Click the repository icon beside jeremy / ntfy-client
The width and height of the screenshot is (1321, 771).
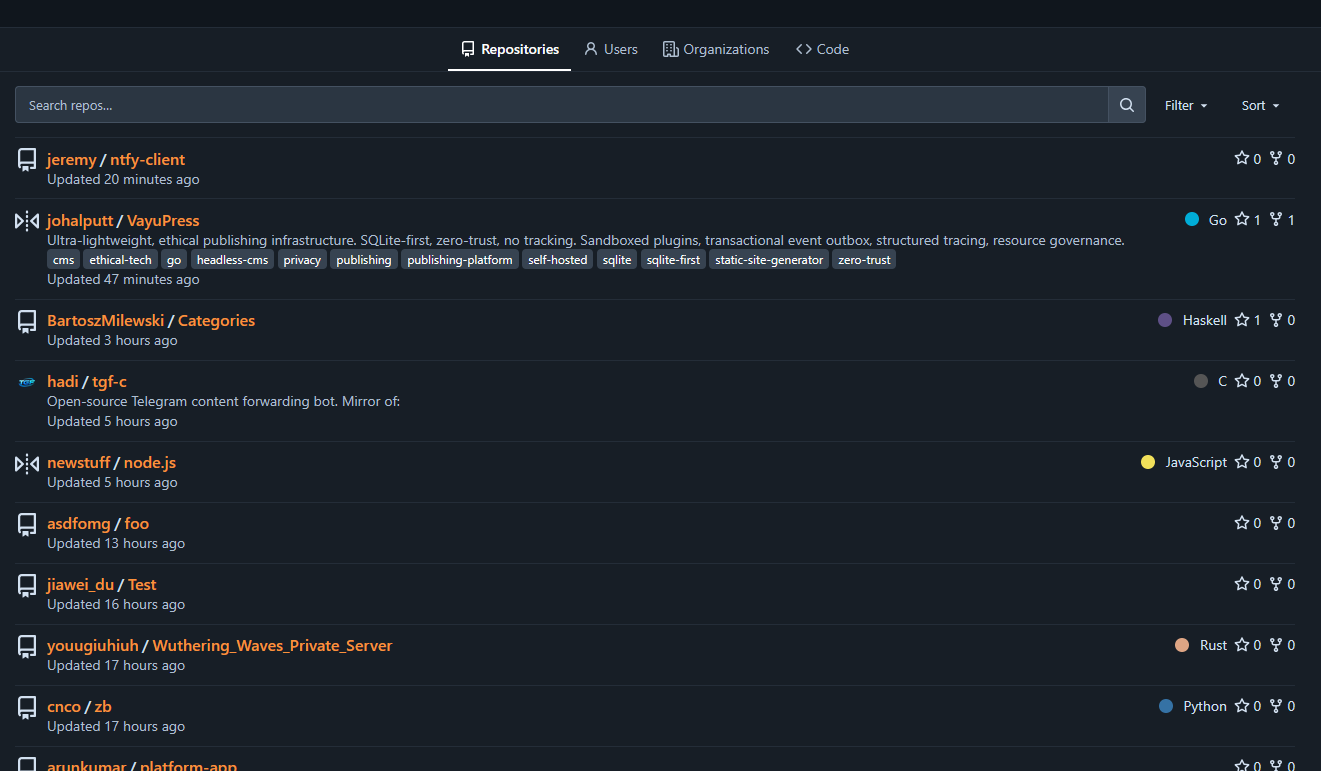pos(27,160)
